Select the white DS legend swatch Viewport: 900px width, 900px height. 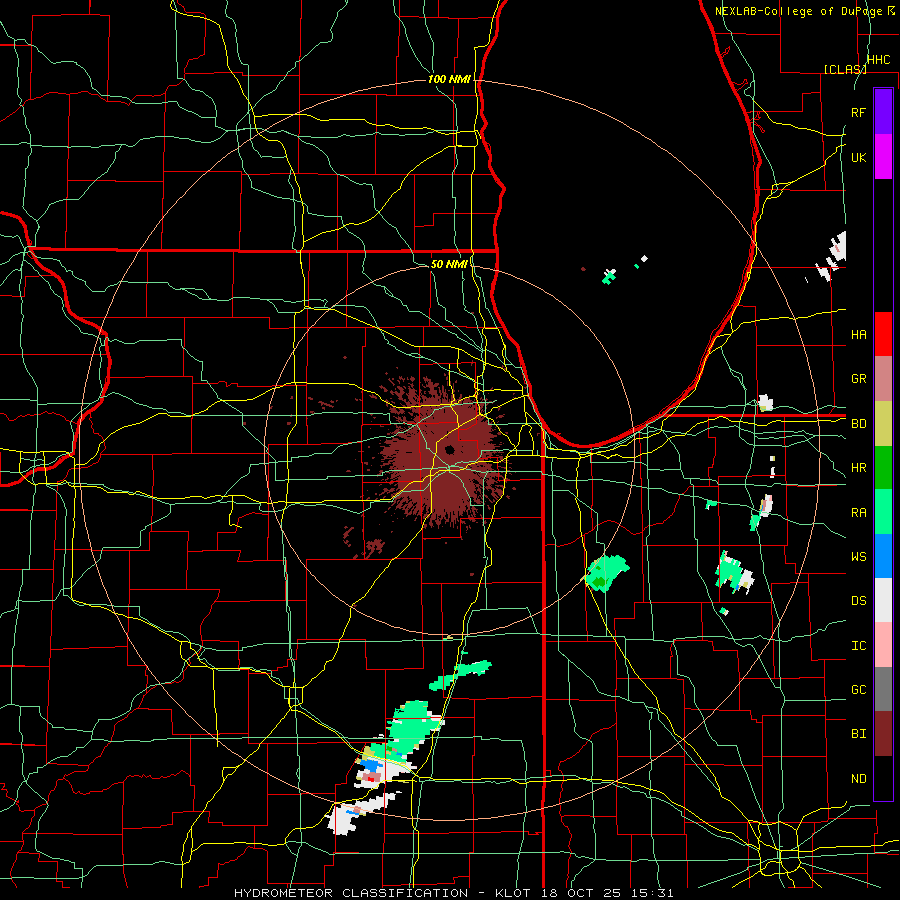tap(883, 600)
